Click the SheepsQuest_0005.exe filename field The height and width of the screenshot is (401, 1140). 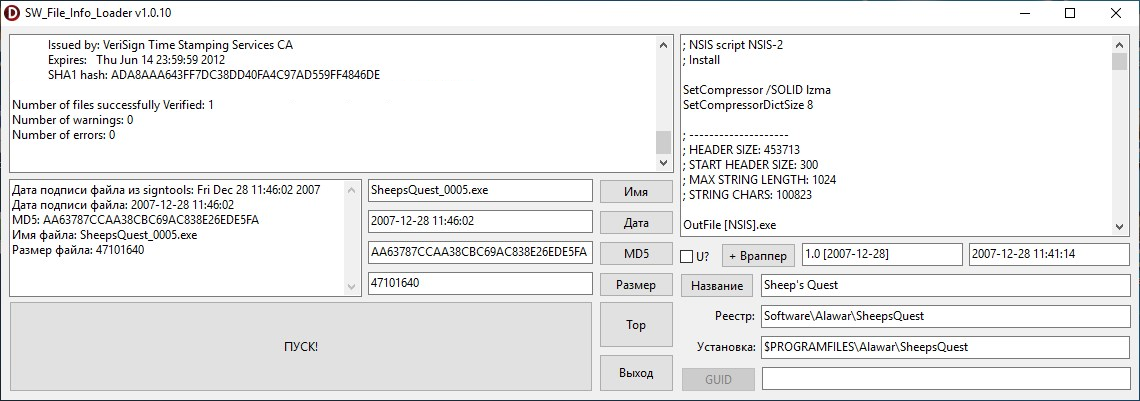[481, 191]
